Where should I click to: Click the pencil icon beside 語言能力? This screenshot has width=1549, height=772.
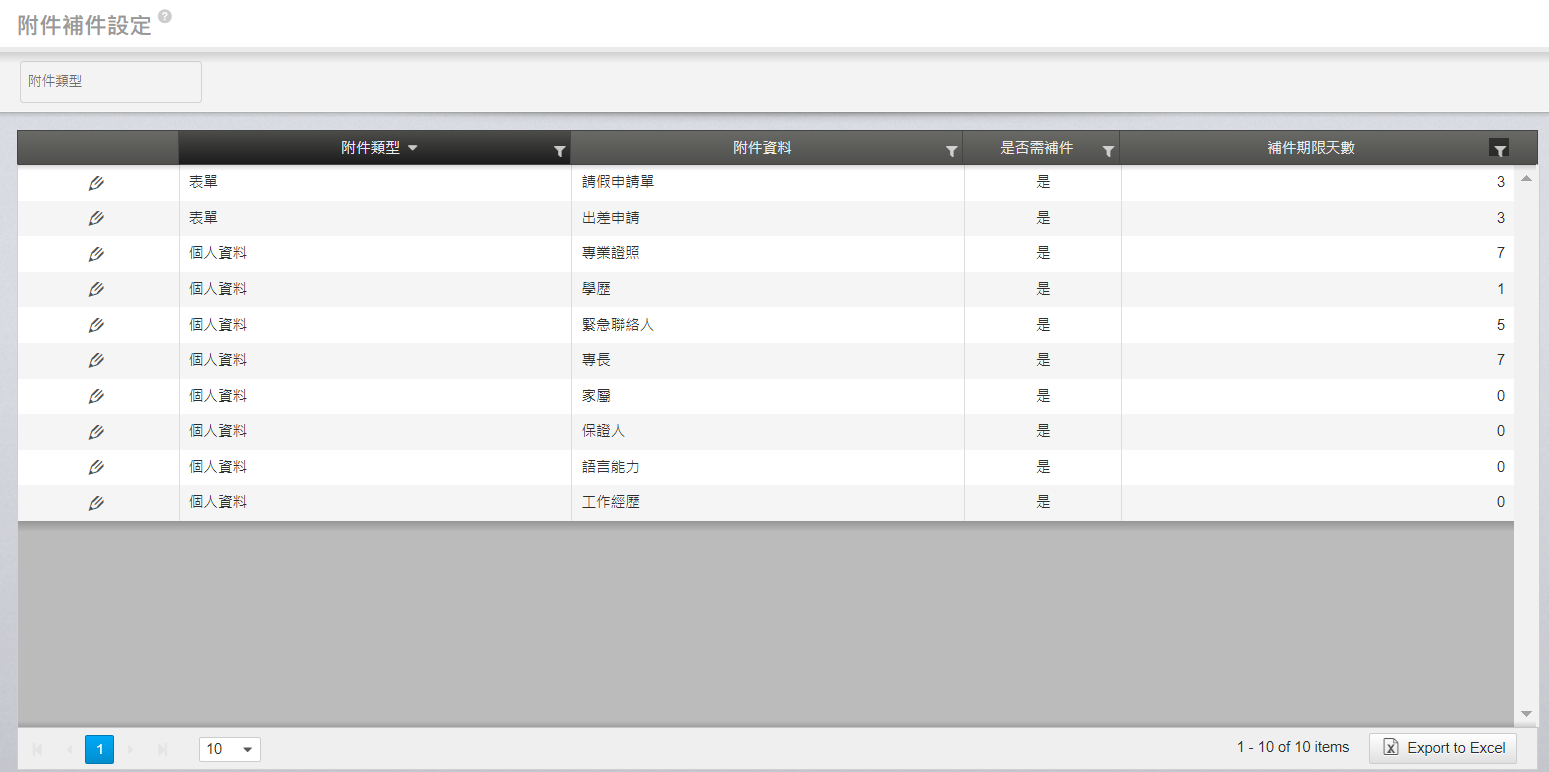pyautogui.click(x=96, y=467)
